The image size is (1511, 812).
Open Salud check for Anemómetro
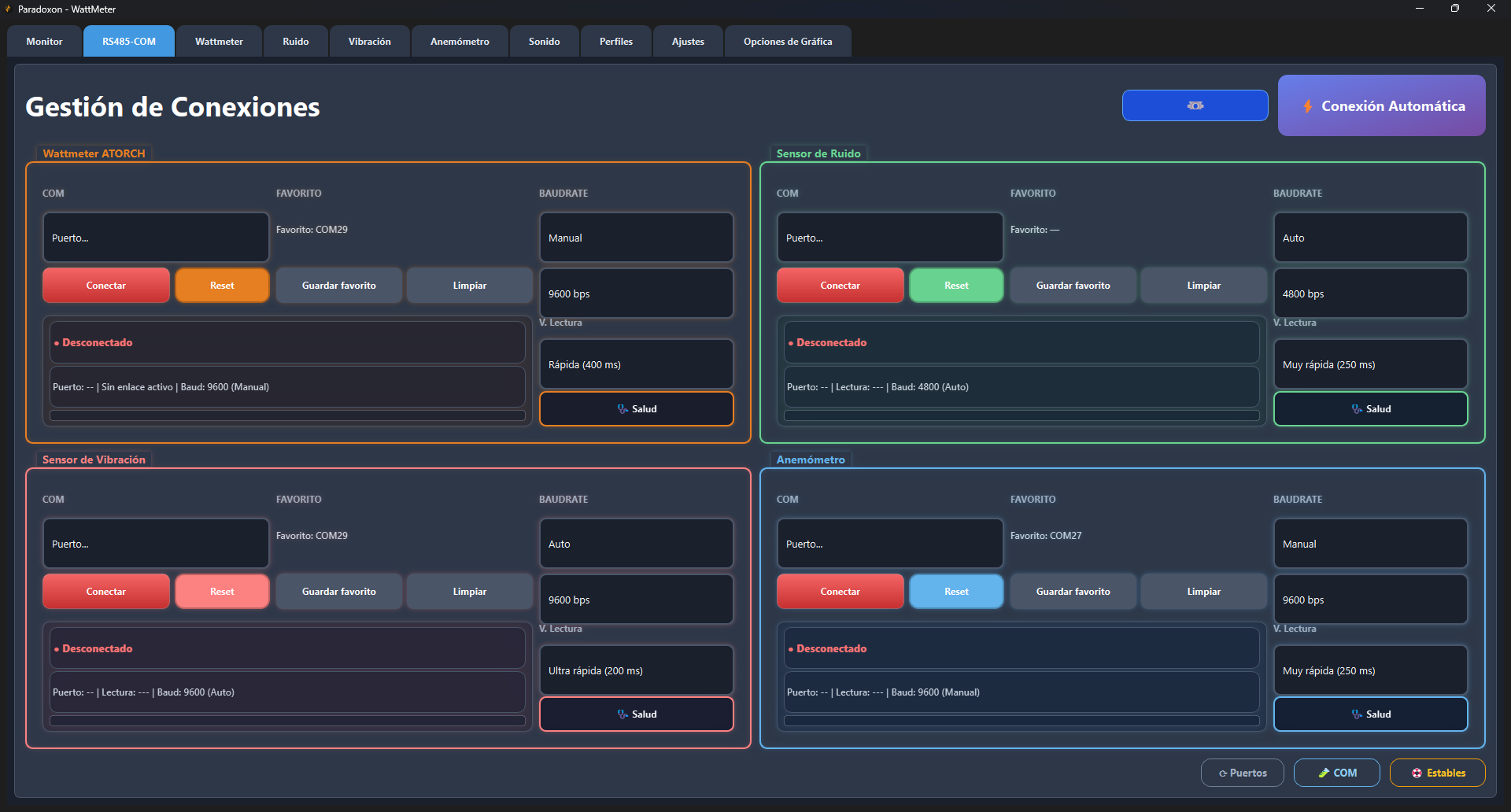(x=1370, y=714)
